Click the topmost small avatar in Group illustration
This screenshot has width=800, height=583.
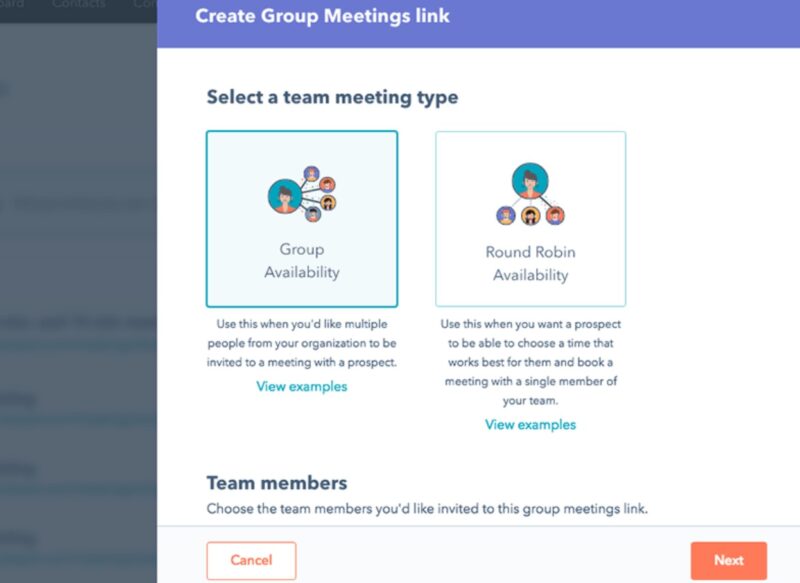(x=311, y=173)
